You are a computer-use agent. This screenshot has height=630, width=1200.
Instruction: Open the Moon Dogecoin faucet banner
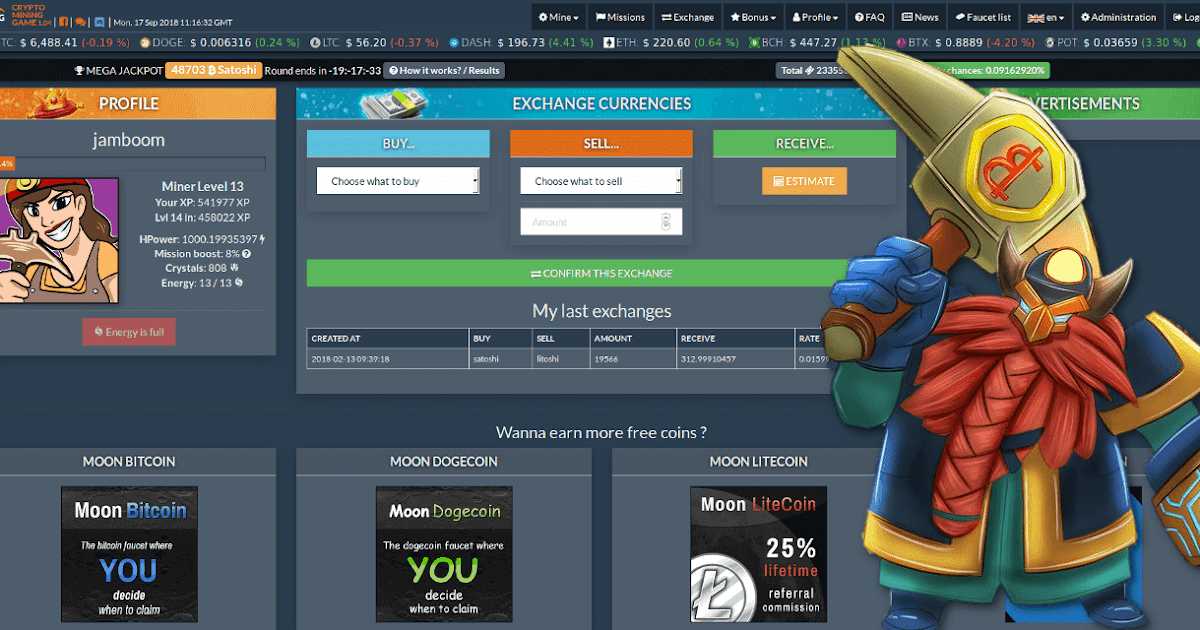click(444, 555)
